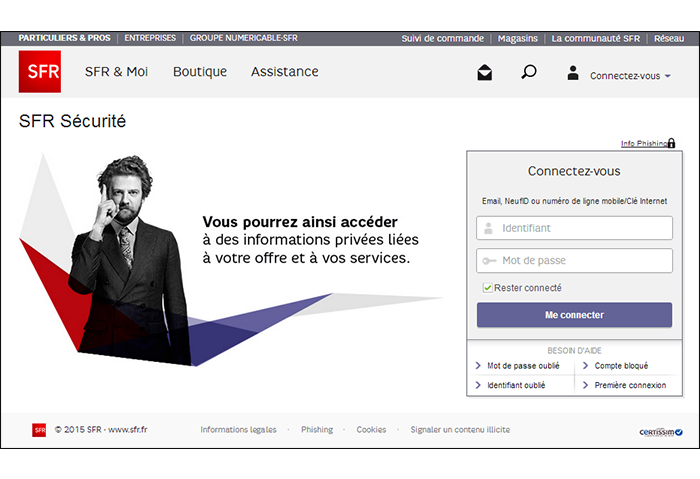Click the search magnifier icon

click(529, 73)
